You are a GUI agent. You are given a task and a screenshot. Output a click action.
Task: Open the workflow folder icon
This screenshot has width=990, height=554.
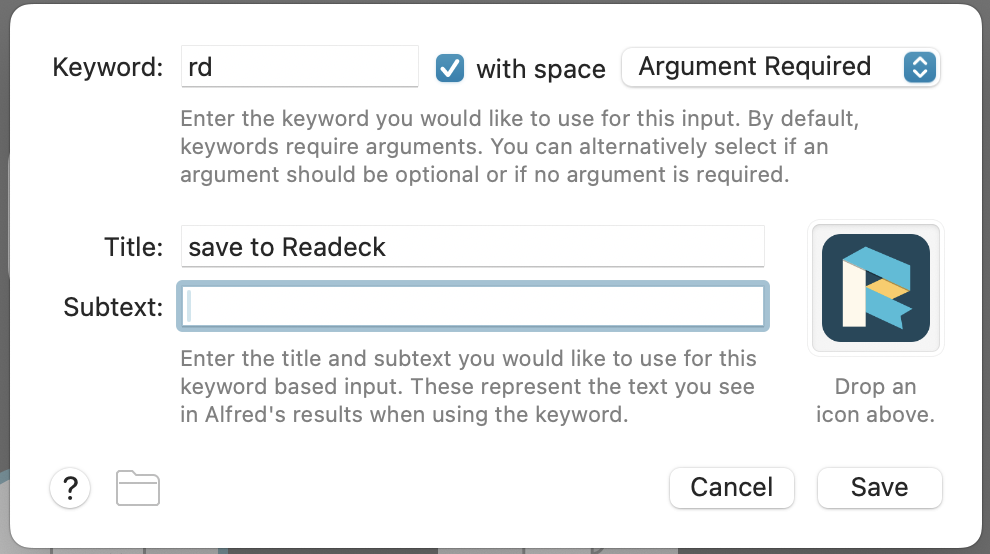tap(138, 488)
